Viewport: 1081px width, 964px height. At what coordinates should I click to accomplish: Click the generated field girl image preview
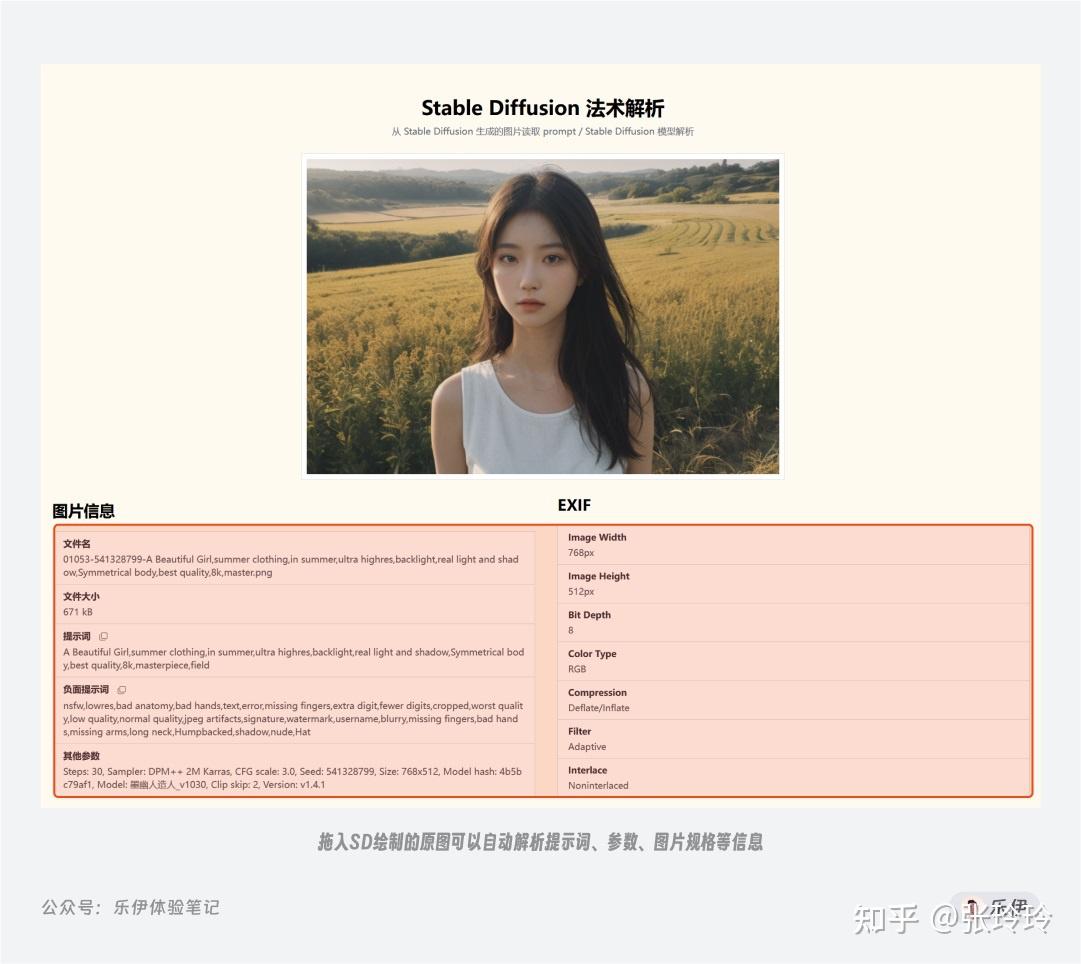[540, 315]
